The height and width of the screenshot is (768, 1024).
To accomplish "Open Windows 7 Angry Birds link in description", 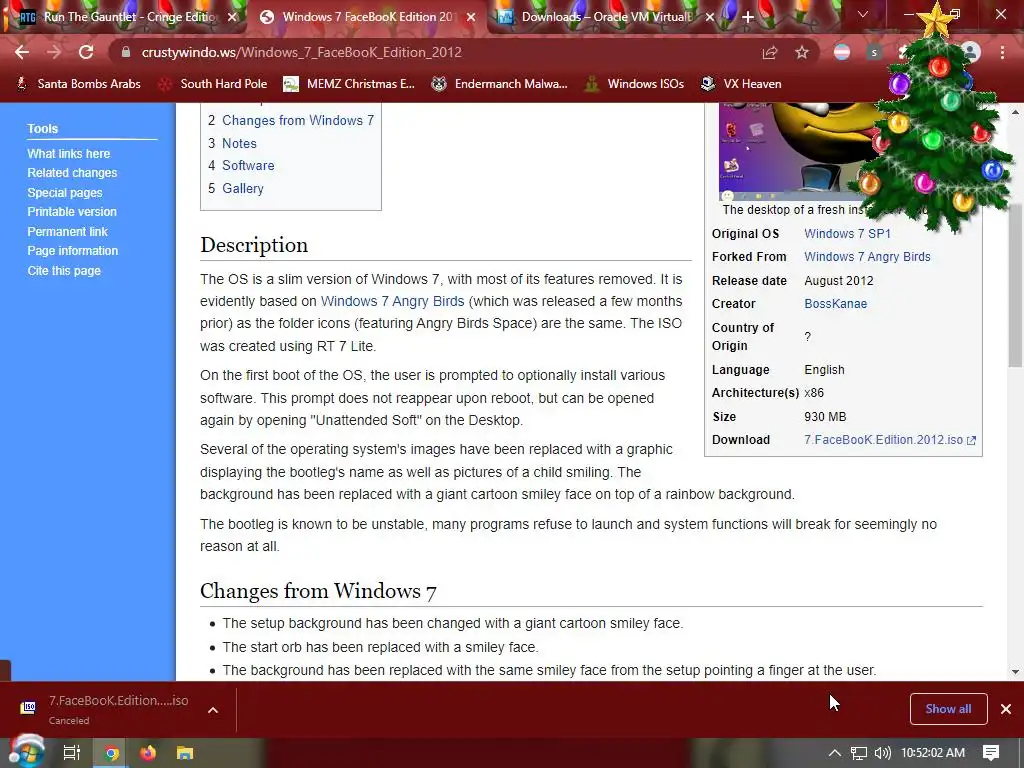I will (392, 301).
